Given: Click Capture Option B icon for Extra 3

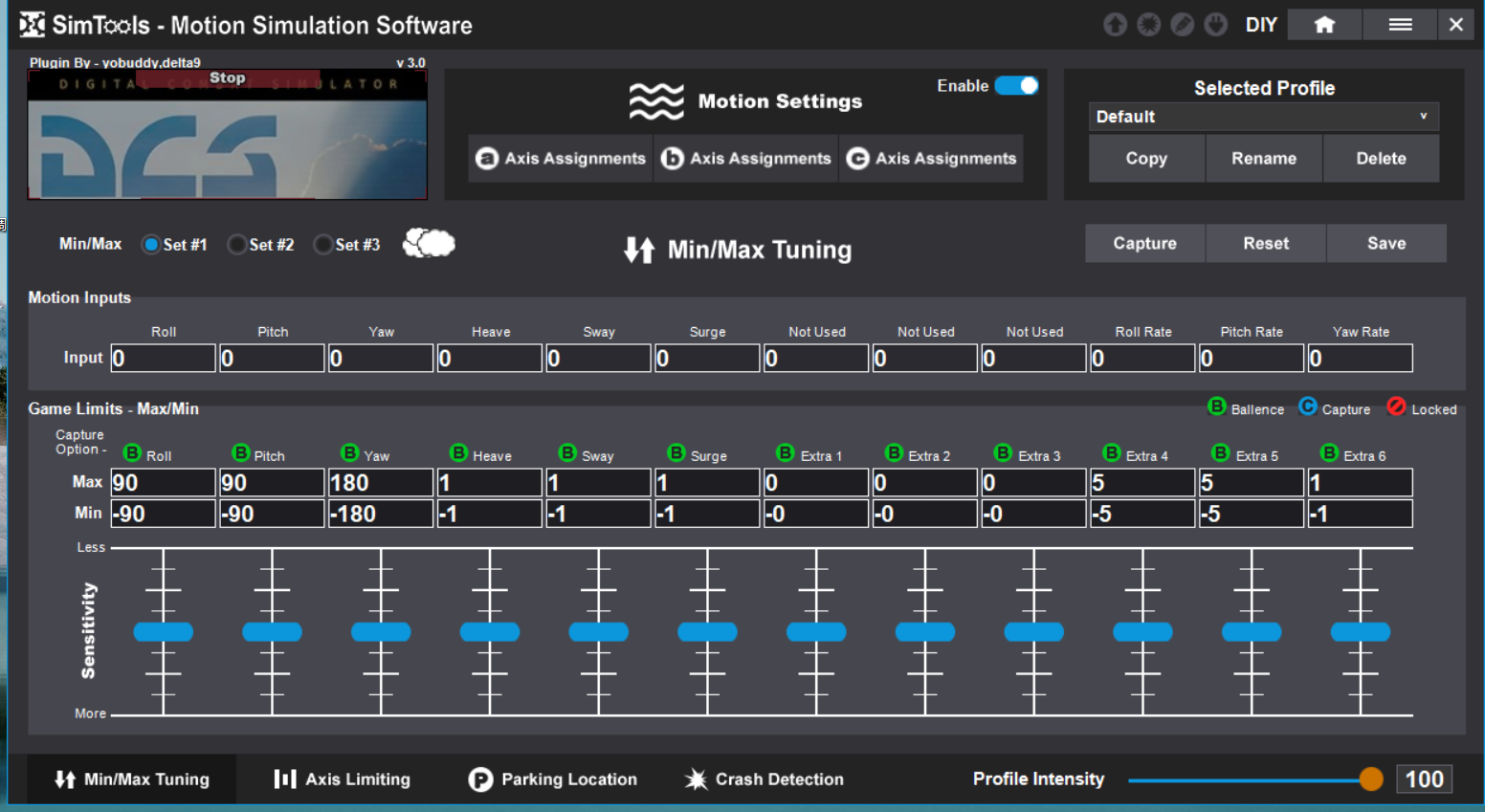Looking at the screenshot, I should coord(1003,452).
